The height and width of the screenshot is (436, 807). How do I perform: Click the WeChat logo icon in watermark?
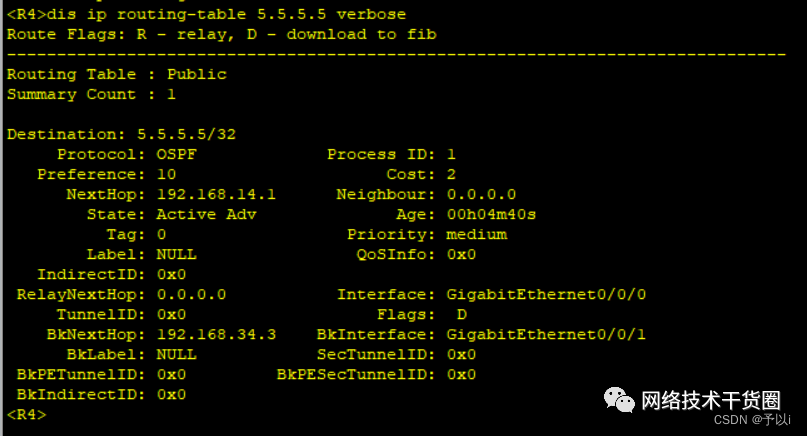point(619,400)
